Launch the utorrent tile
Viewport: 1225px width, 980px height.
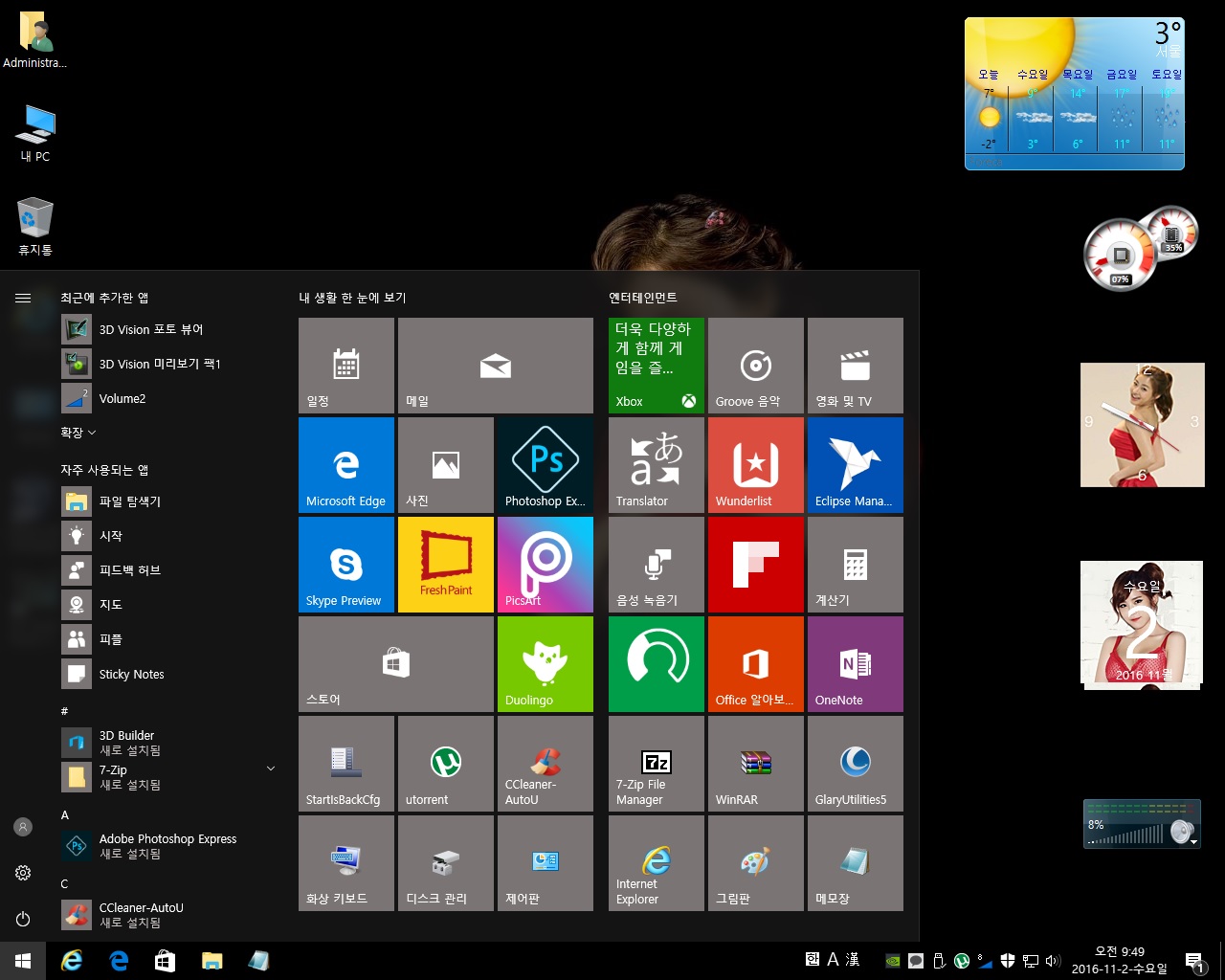click(x=446, y=764)
